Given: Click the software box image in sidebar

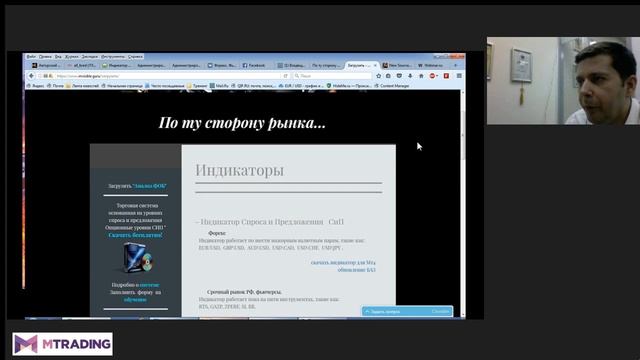Looking at the screenshot, I should (x=138, y=257).
